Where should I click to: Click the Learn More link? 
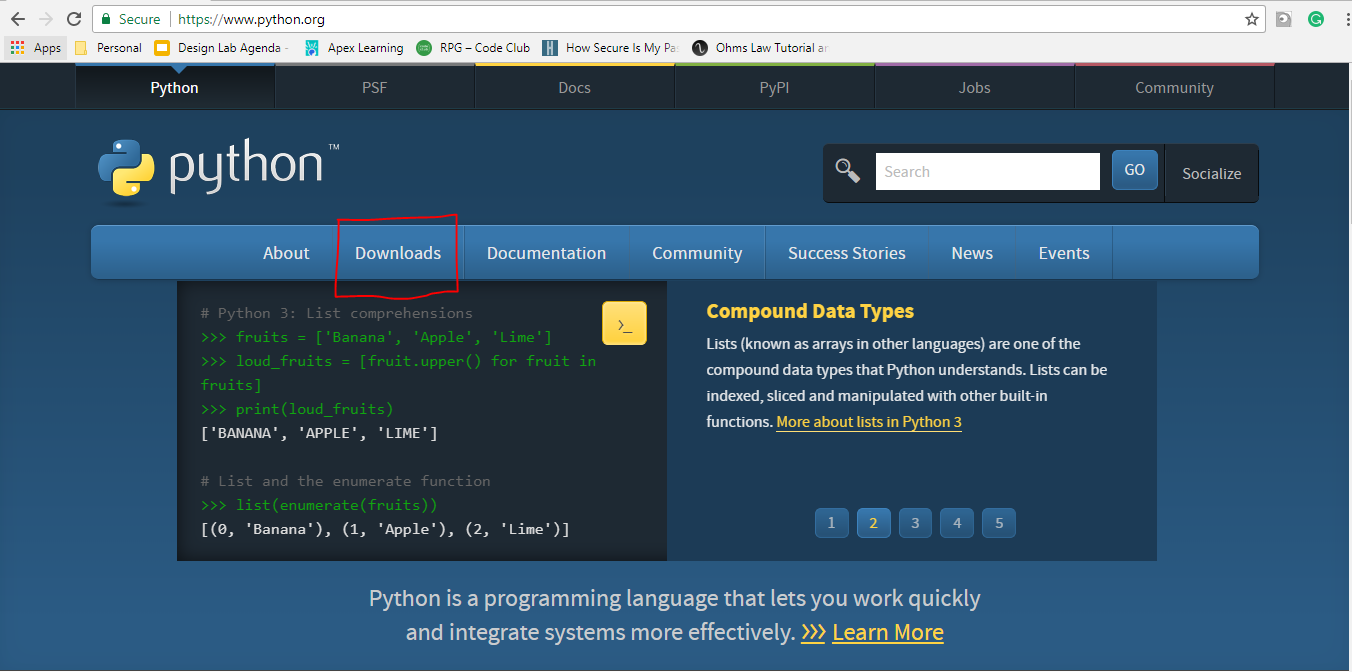(x=888, y=632)
